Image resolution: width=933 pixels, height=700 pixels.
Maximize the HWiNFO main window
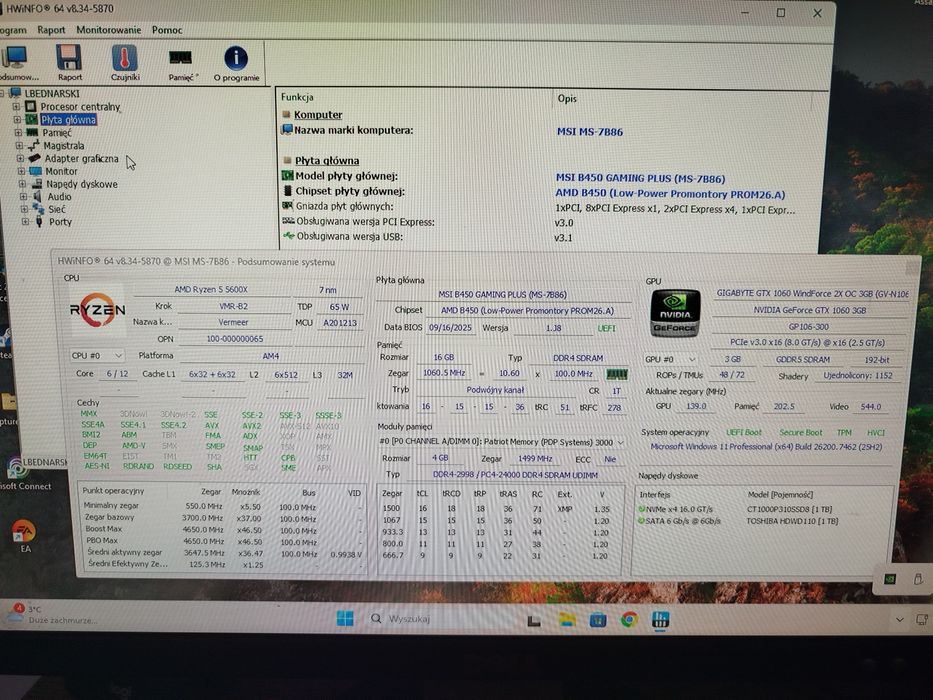781,12
